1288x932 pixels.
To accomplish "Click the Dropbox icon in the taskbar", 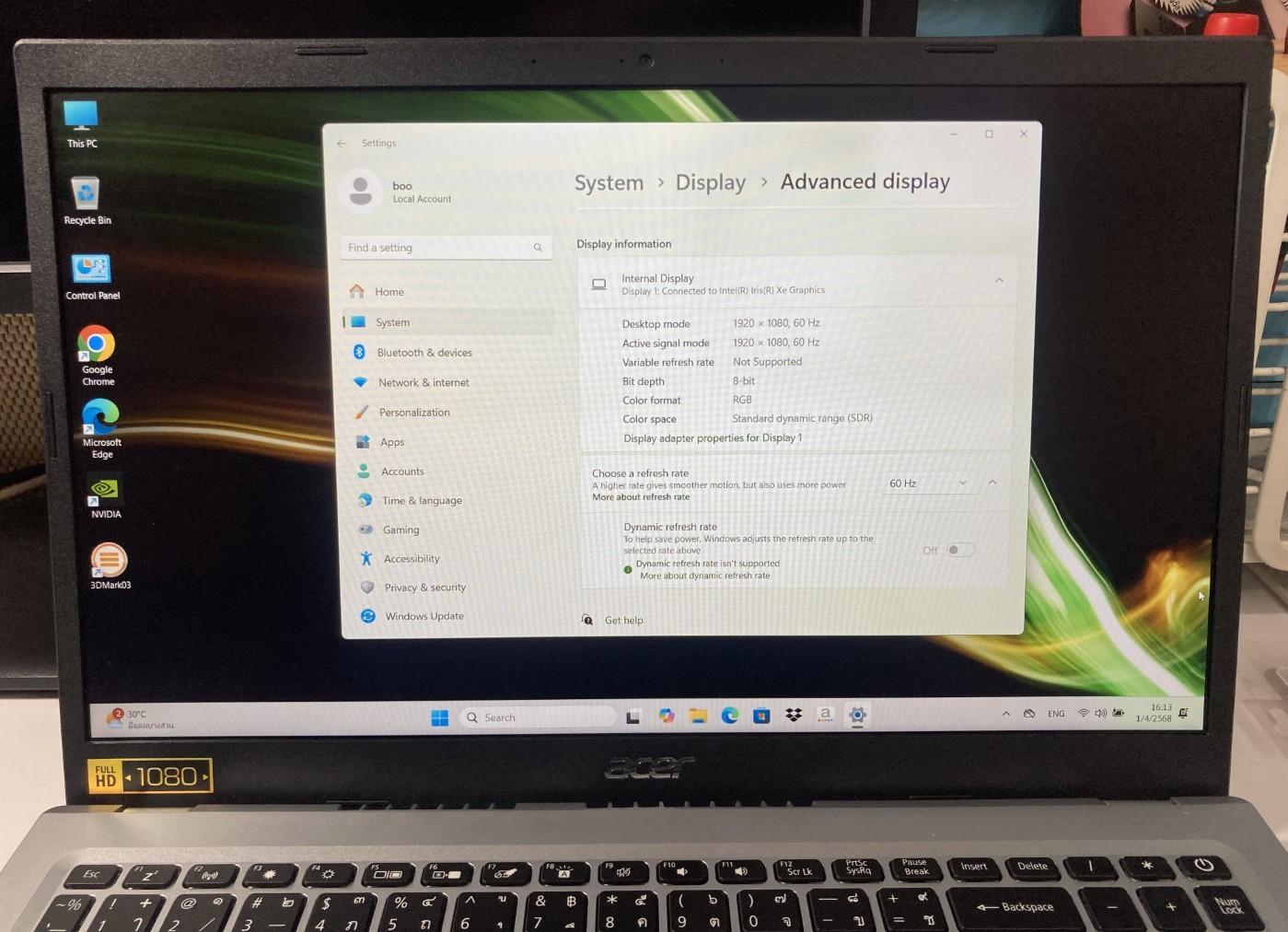I will coord(794,715).
